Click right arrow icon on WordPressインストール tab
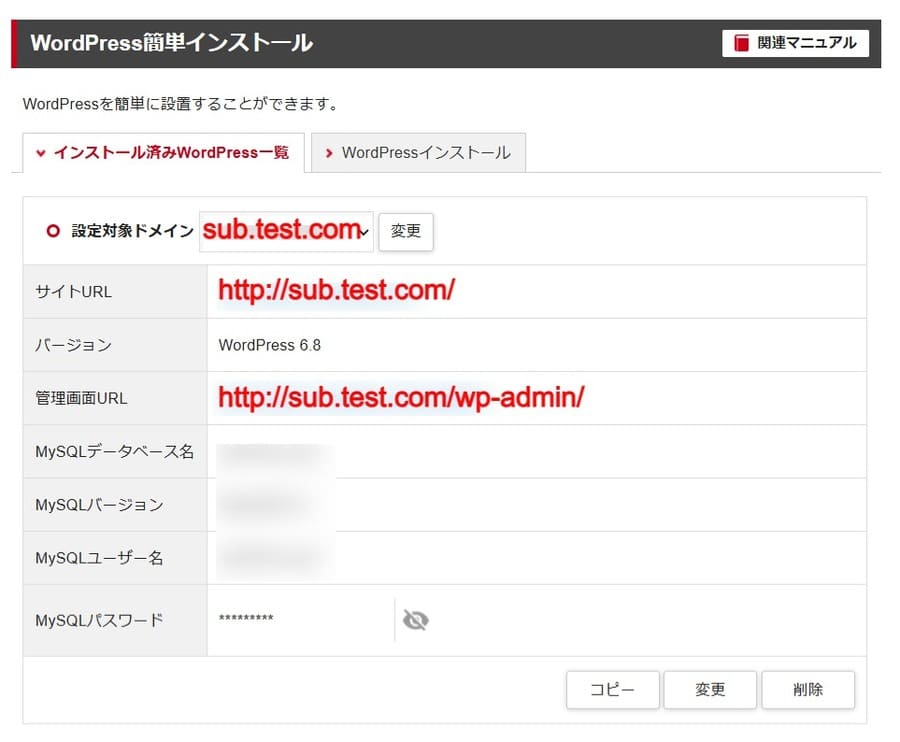This screenshot has width=900, height=742. (329, 154)
